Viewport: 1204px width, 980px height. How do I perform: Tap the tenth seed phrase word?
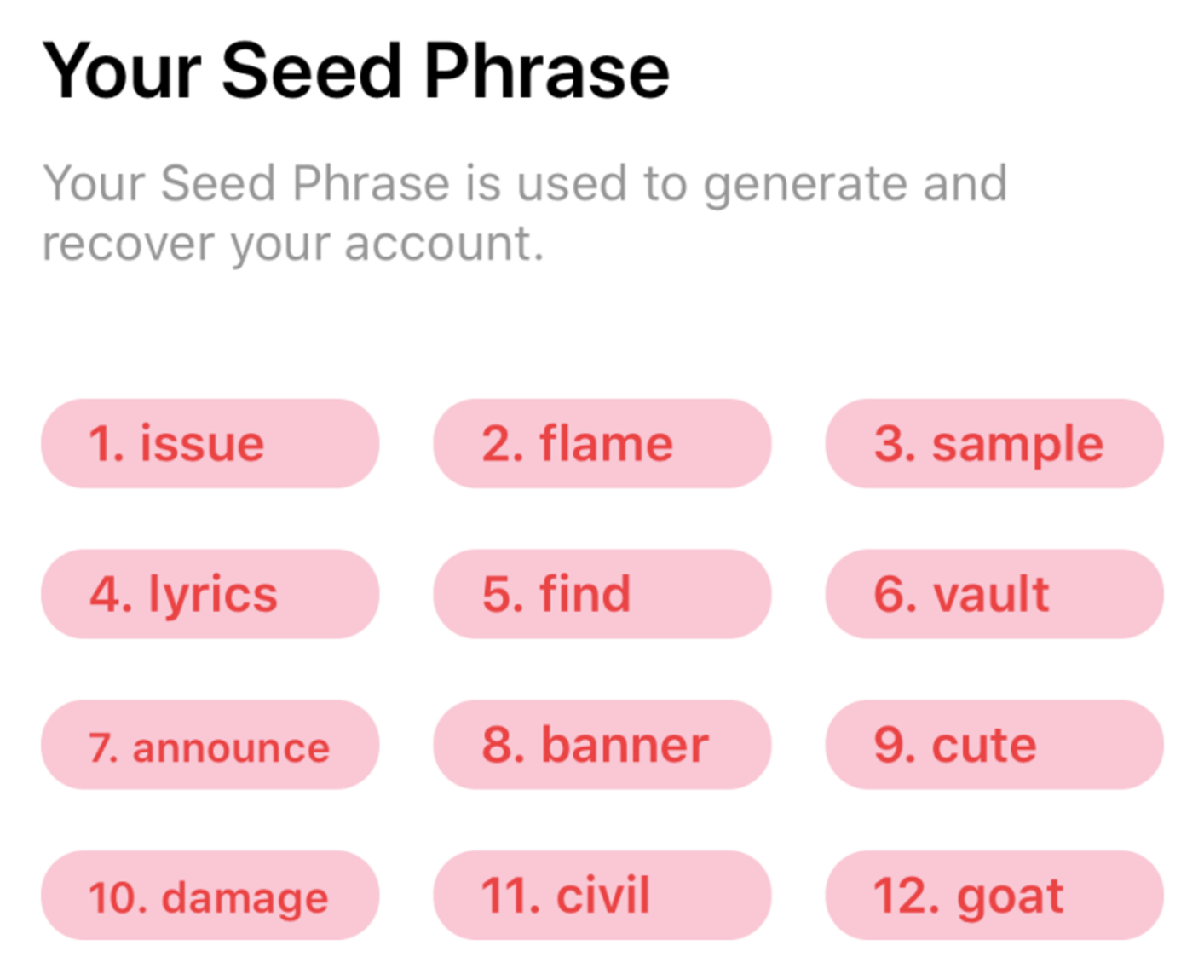pos(210,896)
